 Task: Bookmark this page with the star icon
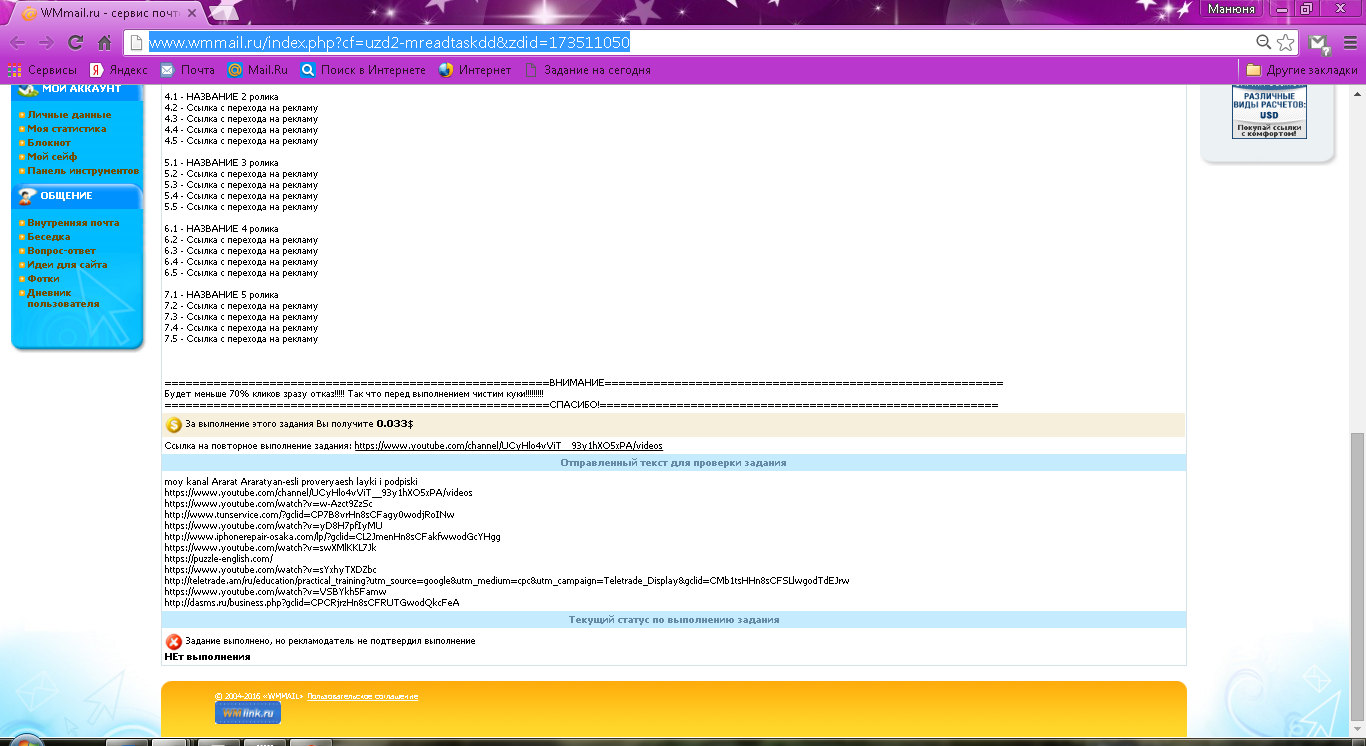(x=1286, y=42)
